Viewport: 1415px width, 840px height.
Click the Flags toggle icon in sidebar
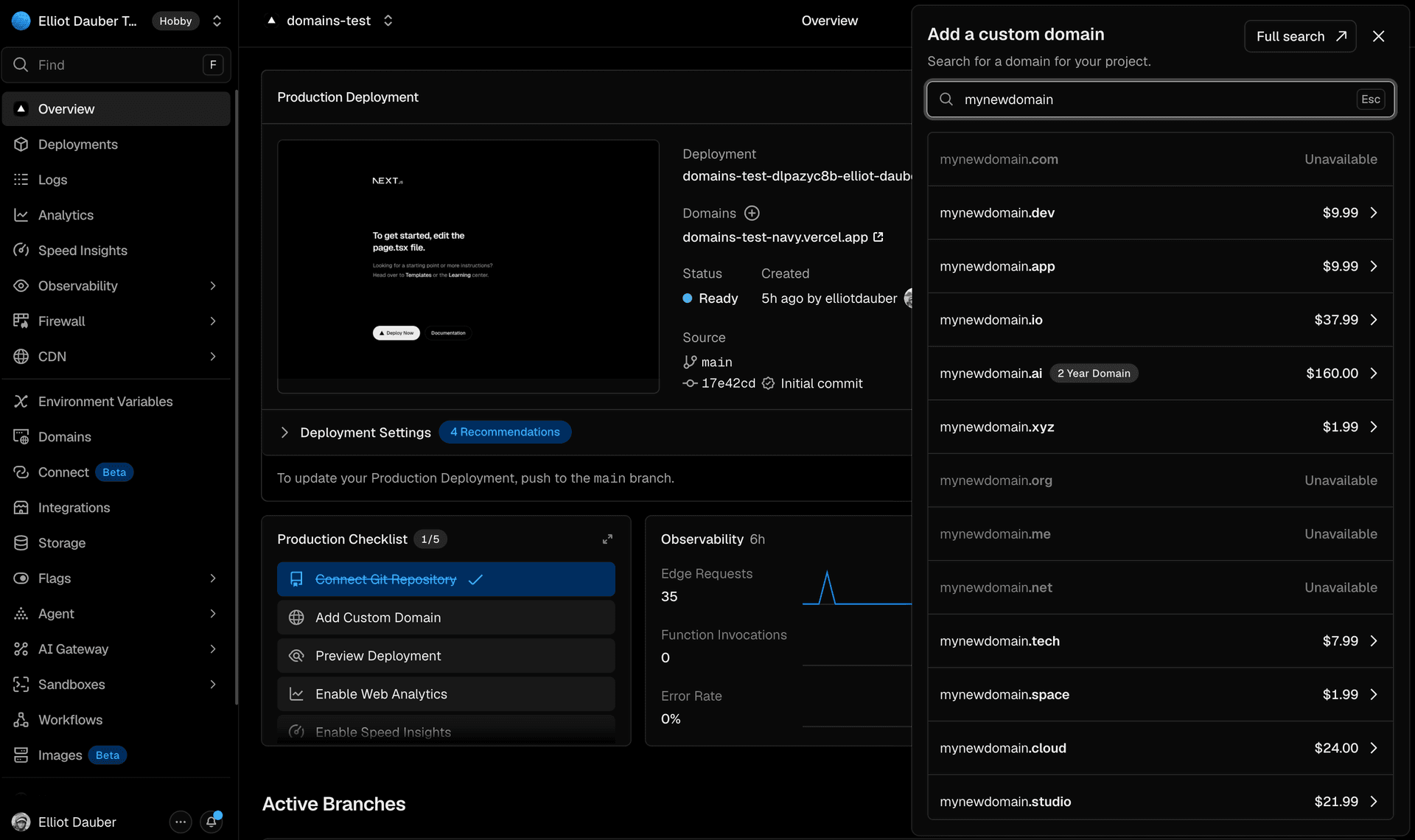(21, 578)
